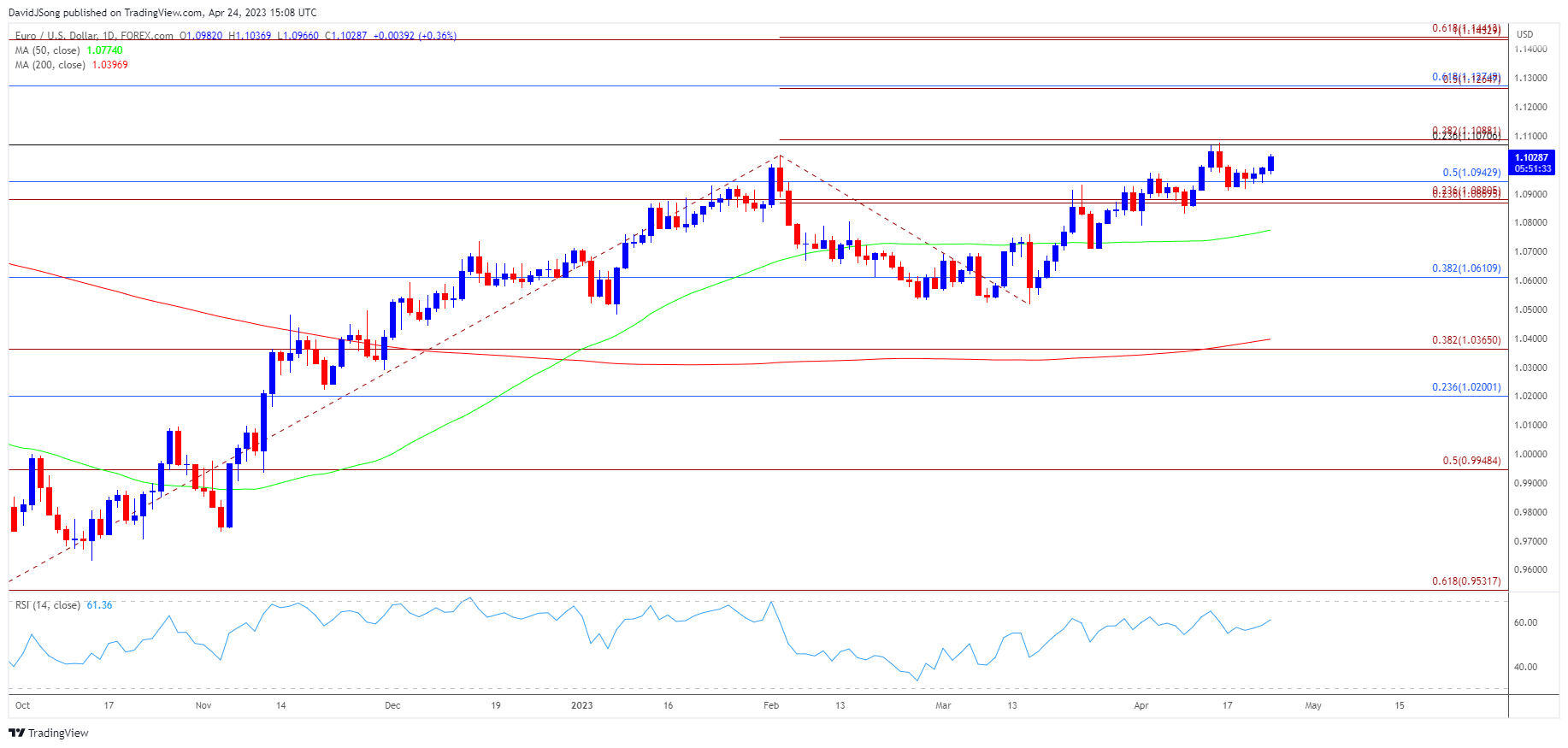Click the 200-day MA value 1.03969
Image resolution: width=1568 pixels, height=748 pixels.
point(110,65)
